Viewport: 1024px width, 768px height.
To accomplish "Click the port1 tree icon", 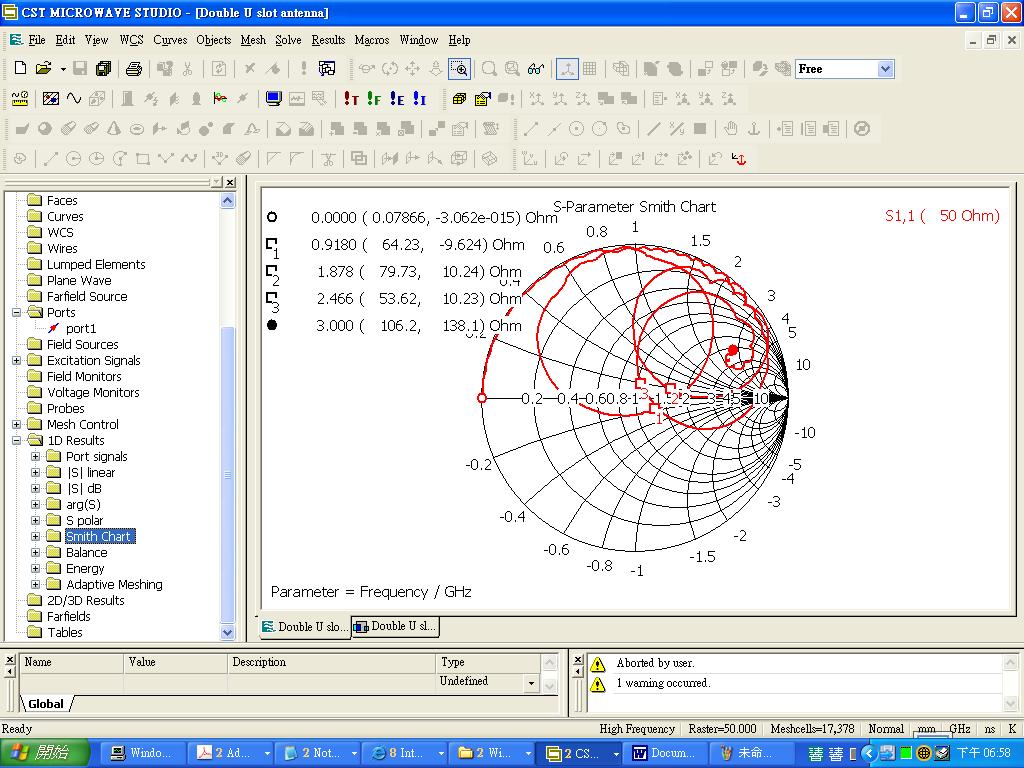I will point(54,328).
